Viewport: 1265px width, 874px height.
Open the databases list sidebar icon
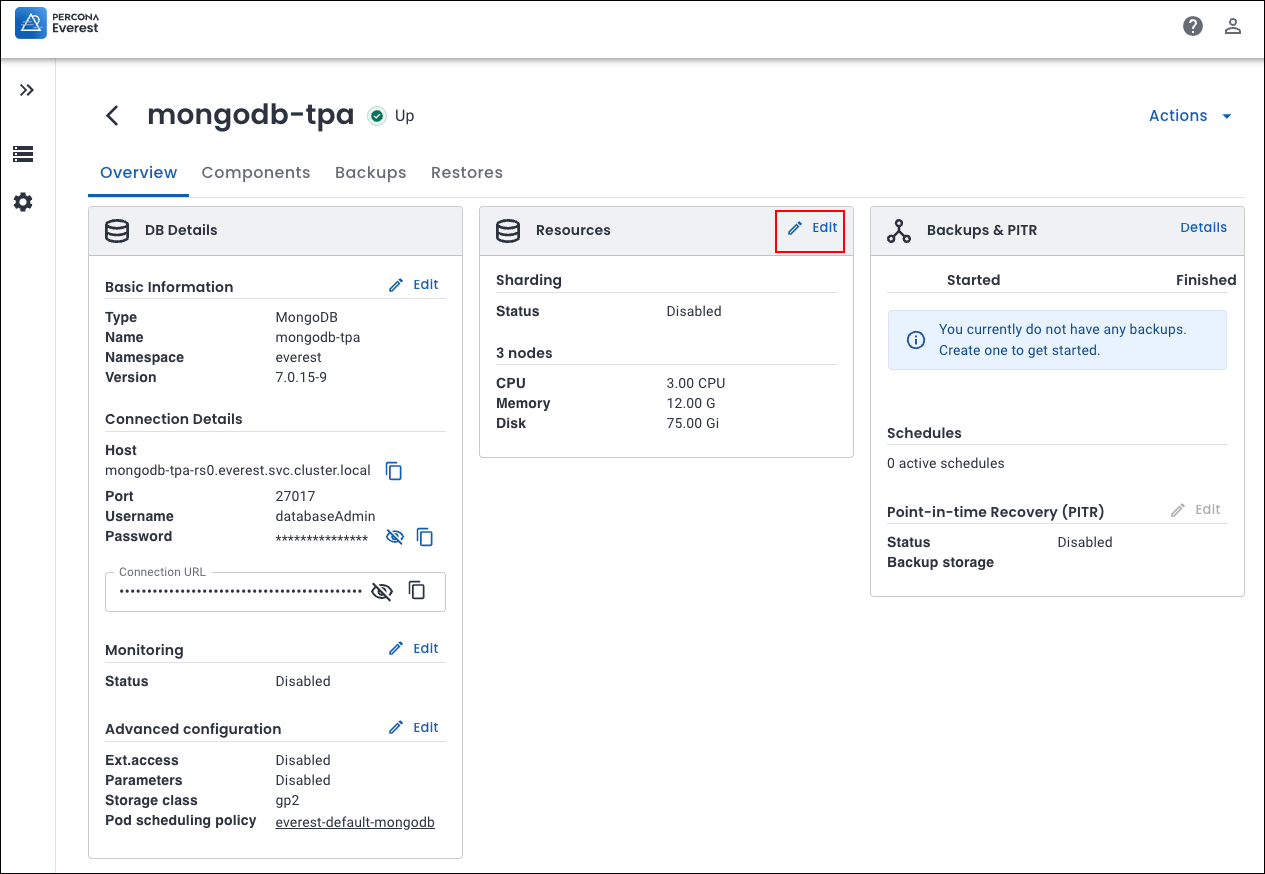23,154
